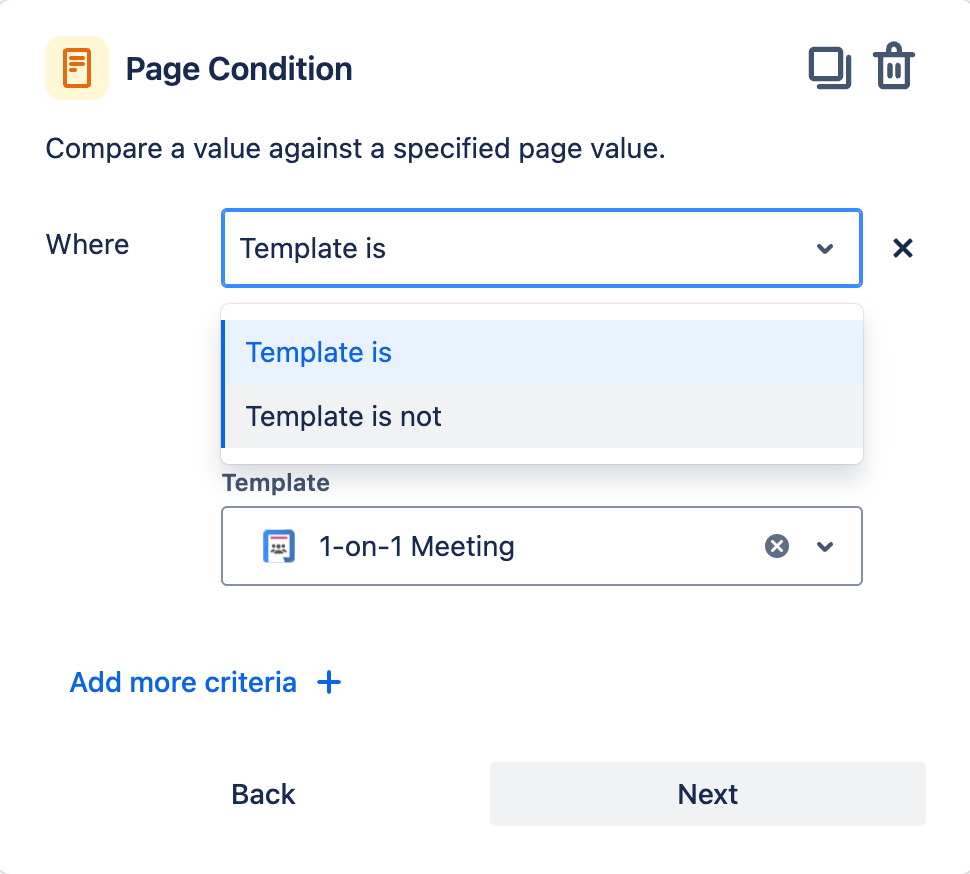This screenshot has height=874, width=970.
Task: Open the Where condition combo box
Action: [x=520, y=248]
